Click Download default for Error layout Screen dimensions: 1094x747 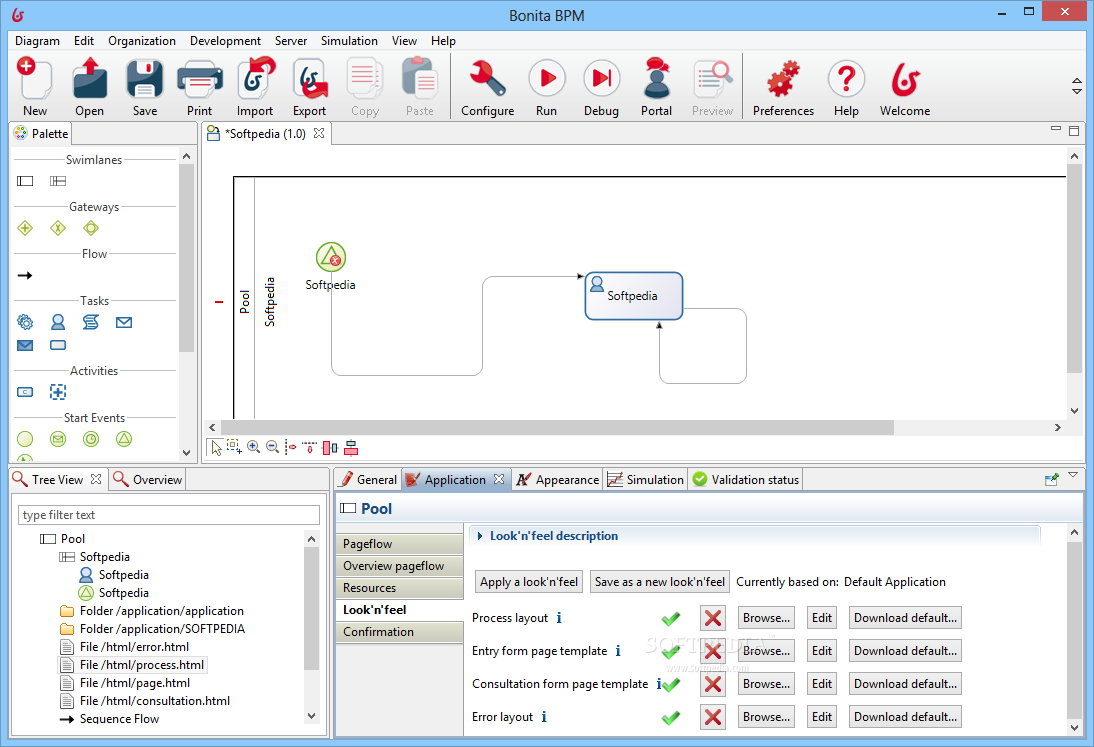905,717
